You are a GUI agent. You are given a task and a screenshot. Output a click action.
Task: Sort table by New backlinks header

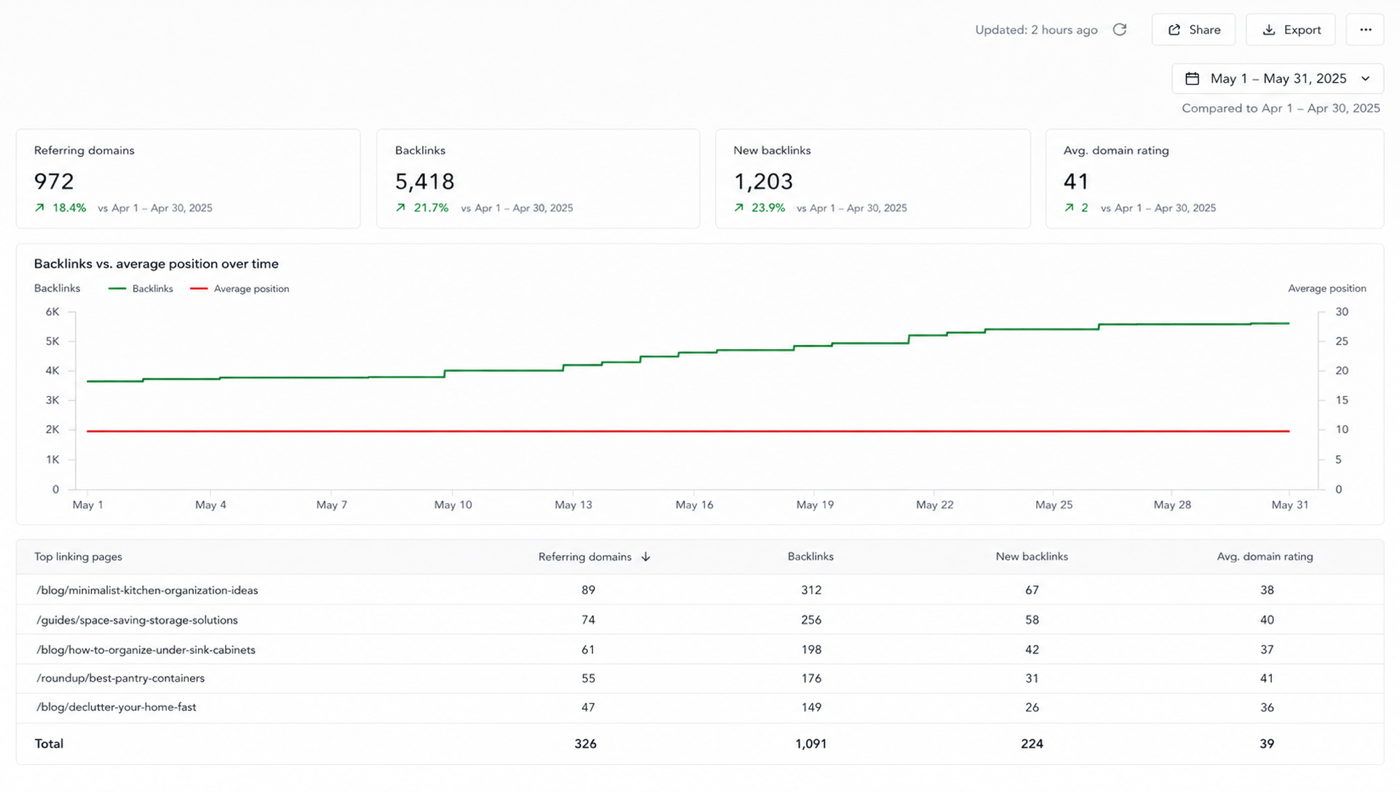1032,557
